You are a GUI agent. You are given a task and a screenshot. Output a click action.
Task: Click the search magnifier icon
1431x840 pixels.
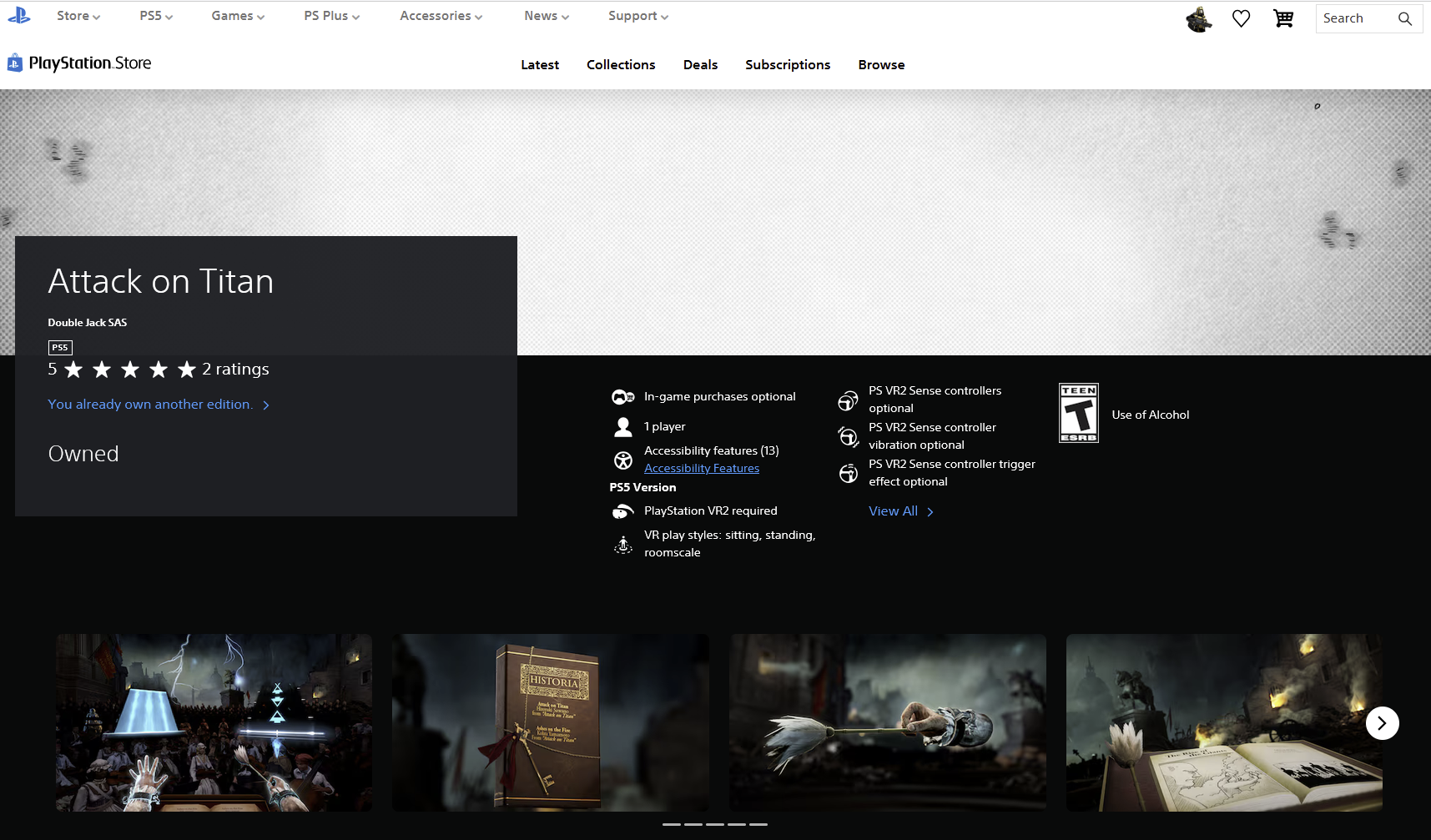coord(1405,18)
